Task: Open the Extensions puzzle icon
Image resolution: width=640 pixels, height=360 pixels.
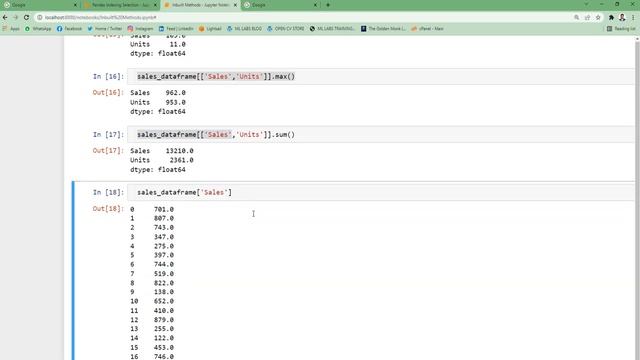Action: click(611, 18)
